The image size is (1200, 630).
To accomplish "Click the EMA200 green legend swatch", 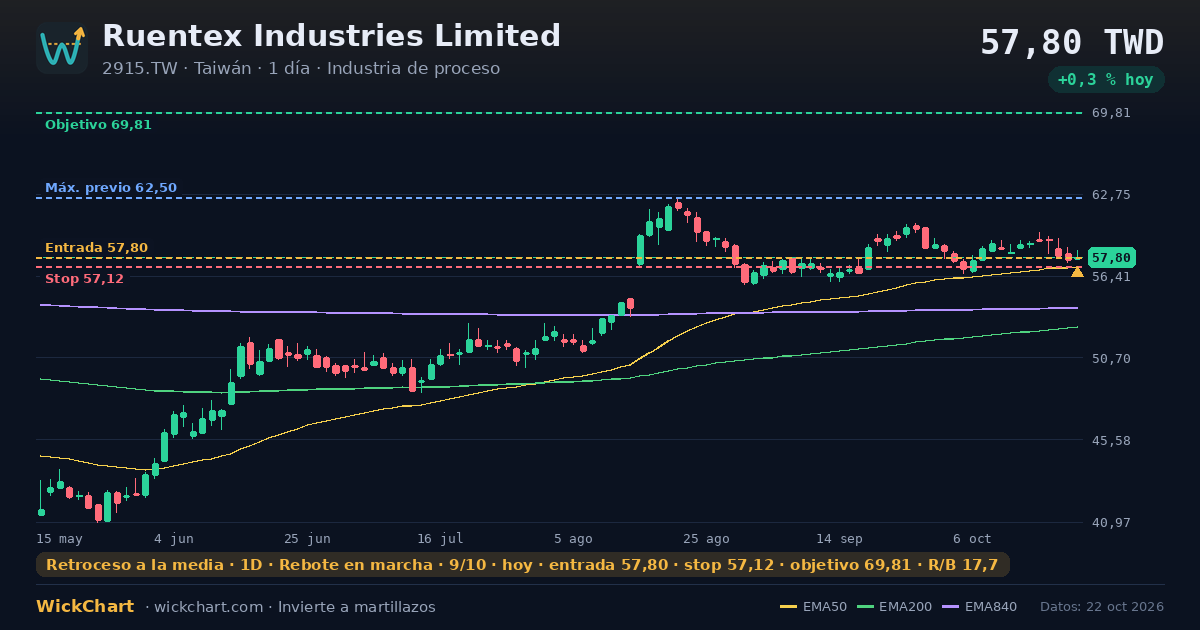I will (865, 607).
